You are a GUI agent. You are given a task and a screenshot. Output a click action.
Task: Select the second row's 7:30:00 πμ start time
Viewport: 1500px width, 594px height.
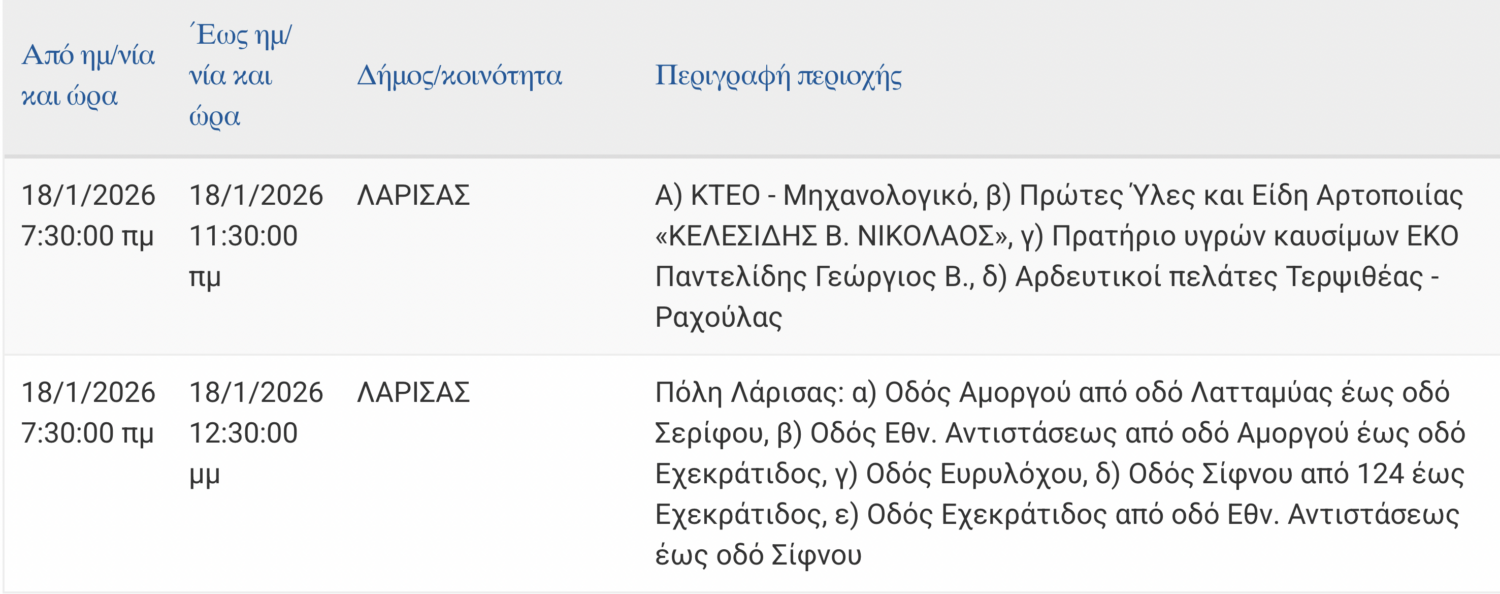[x=88, y=433]
